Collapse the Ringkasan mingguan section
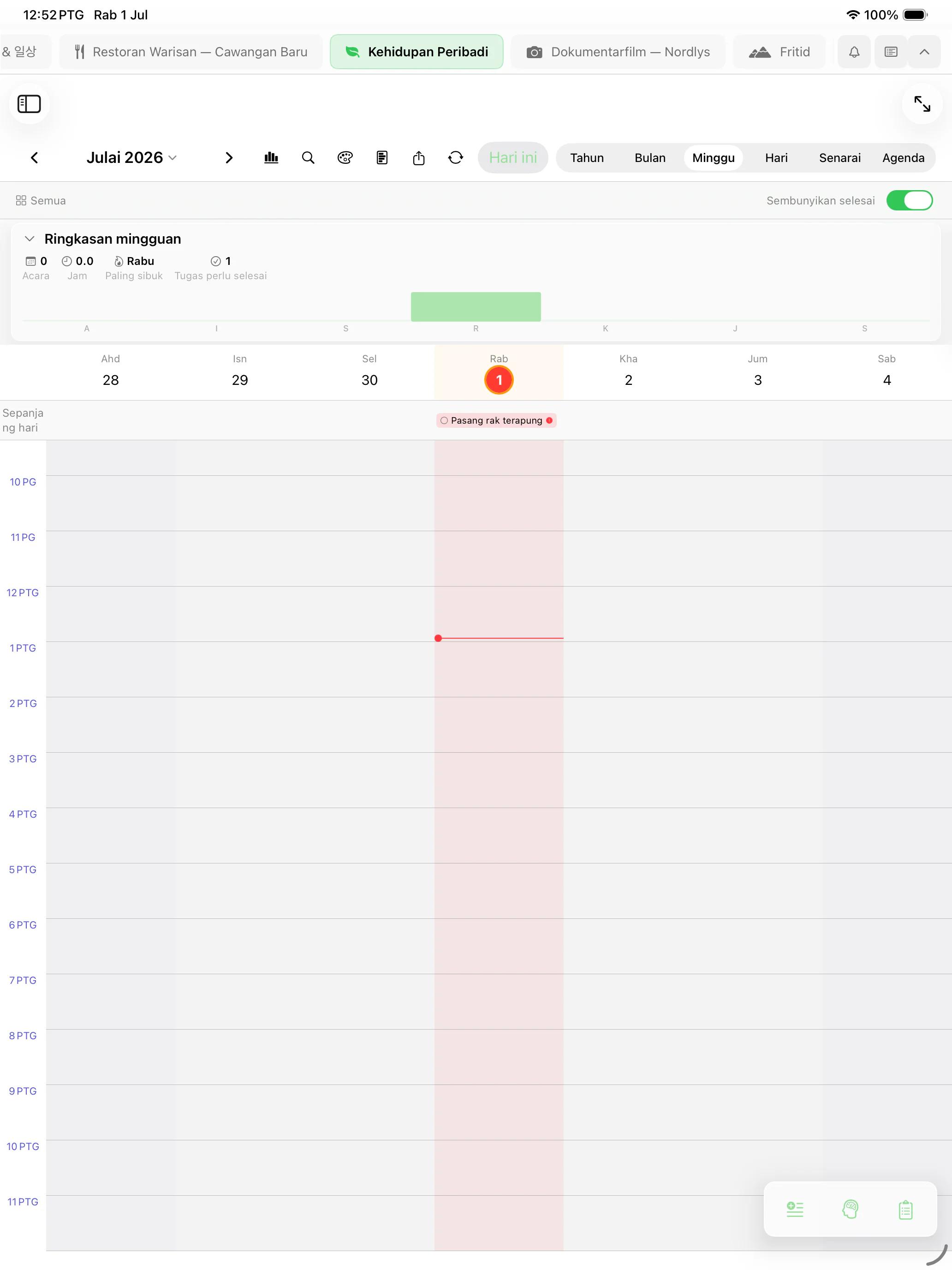Image resolution: width=952 pixels, height=1270 pixels. [30, 239]
